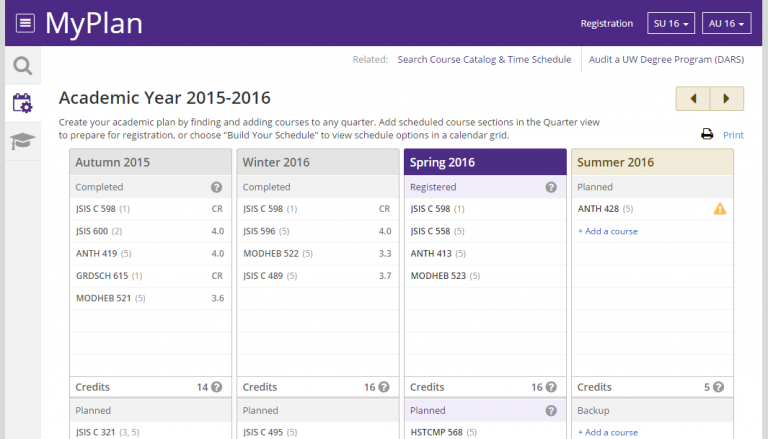The image size is (768, 439).
Task: Open the Winter 2016 quarter header
Action: (318, 162)
